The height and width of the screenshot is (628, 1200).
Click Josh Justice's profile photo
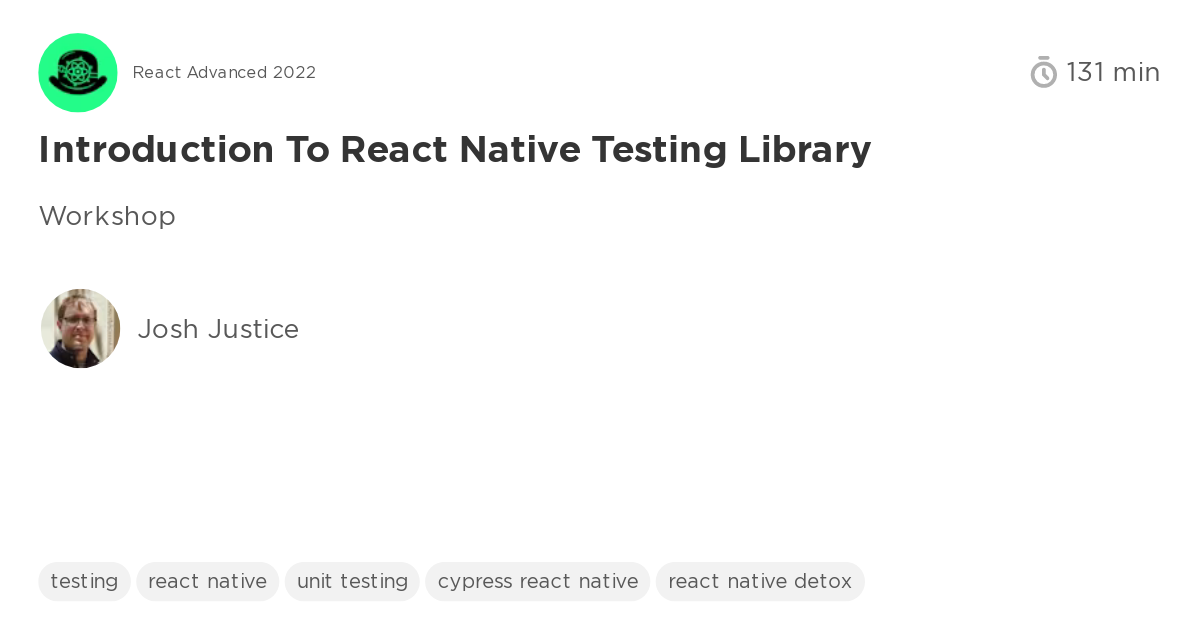point(80,329)
